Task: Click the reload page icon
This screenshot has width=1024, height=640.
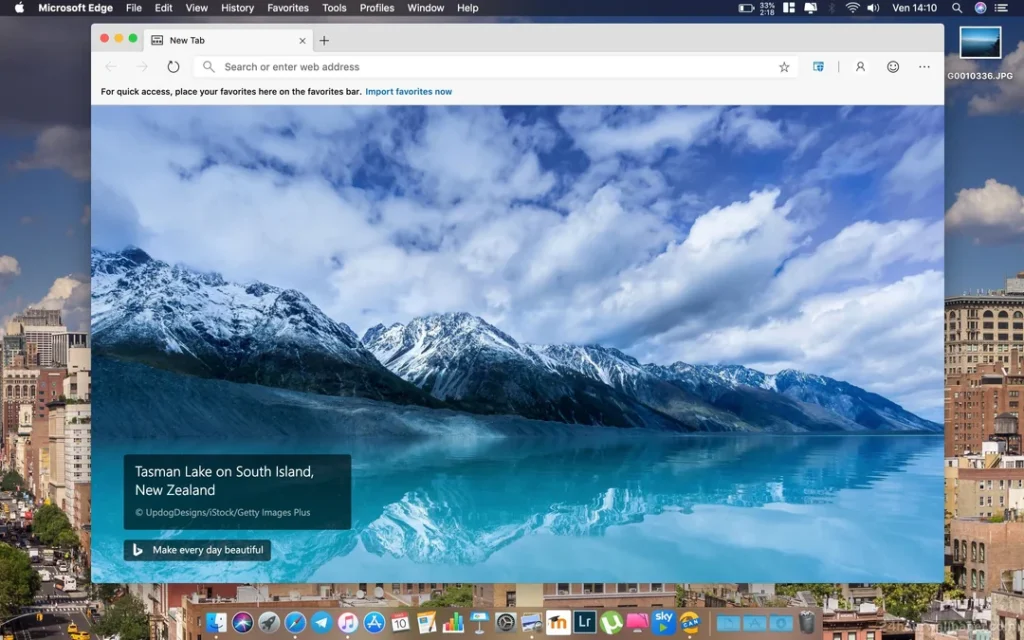Action: coord(174,67)
